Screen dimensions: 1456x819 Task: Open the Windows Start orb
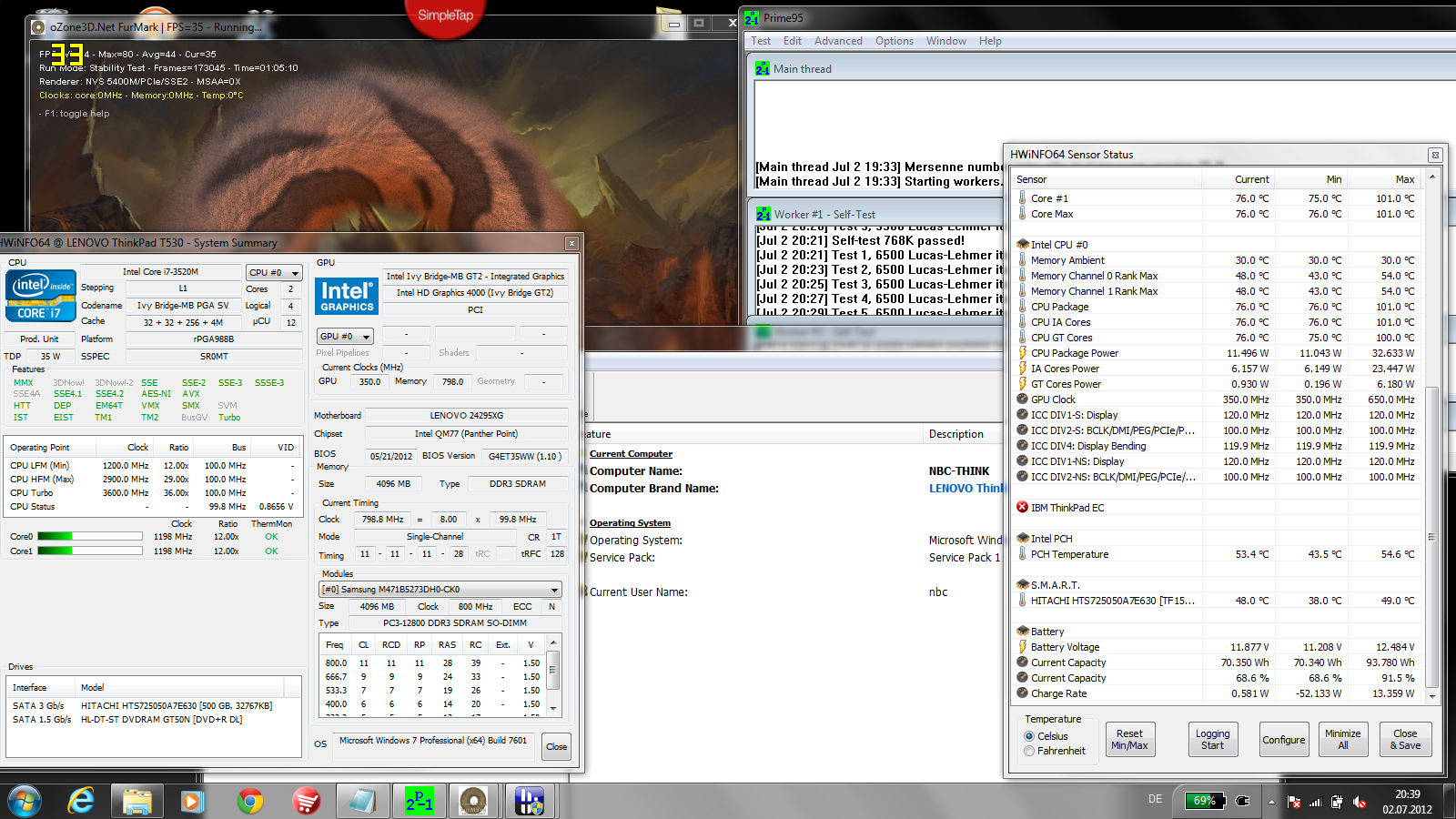pyautogui.click(x=25, y=802)
